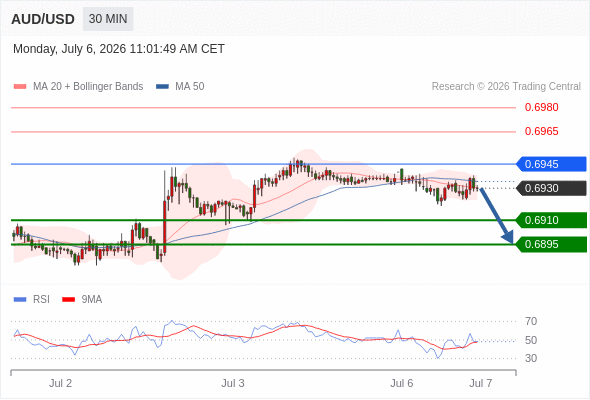Screen dimensions: 590x400
Task: Click the Jul 2 date axis label
Action: pyautogui.click(x=60, y=383)
